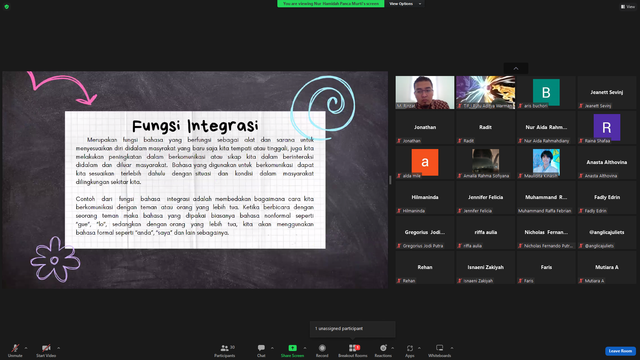The image size is (640, 360).
Task: Select the Faris participant tile
Action: 546,268
